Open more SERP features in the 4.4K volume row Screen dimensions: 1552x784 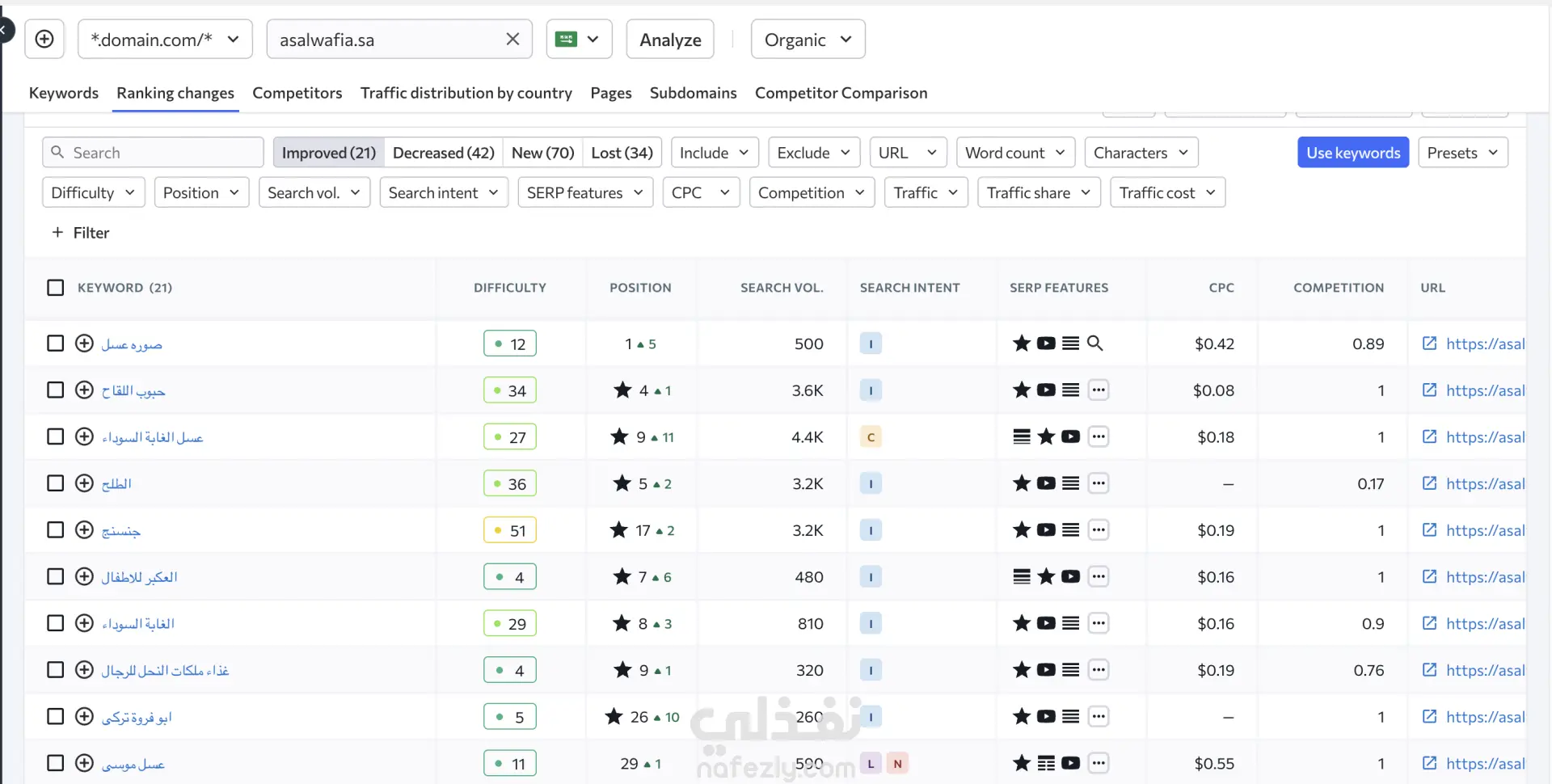(1098, 437)
